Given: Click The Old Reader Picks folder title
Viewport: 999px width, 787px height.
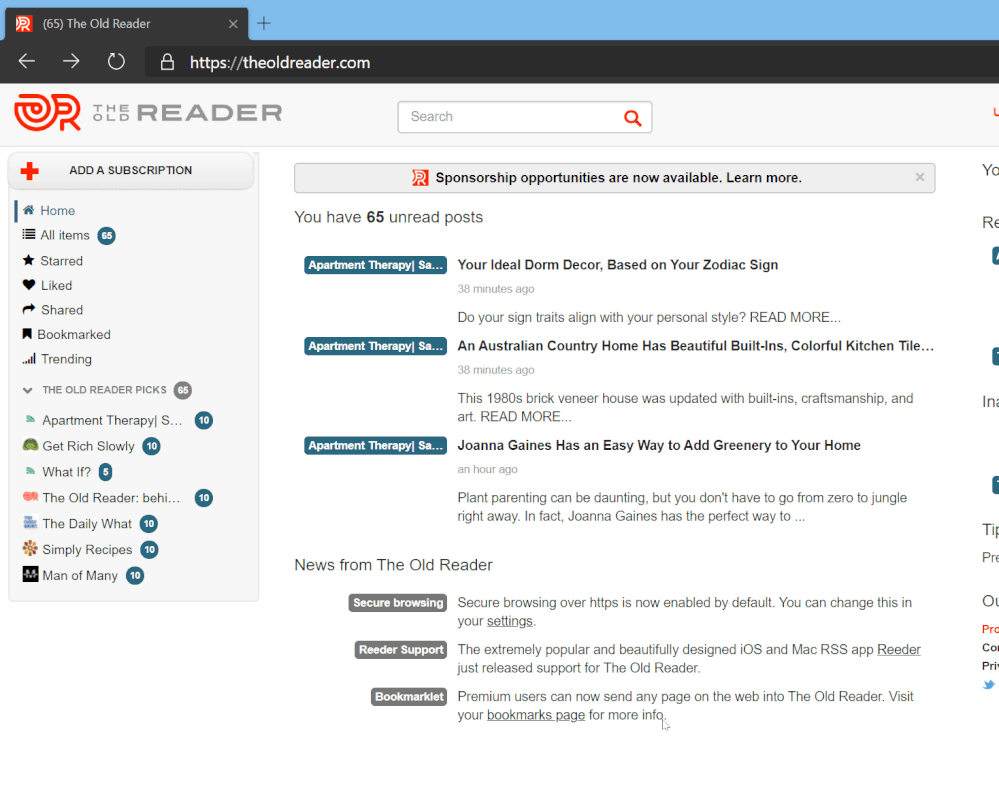Looking at the screenshot, I should (x=104, y=390).
